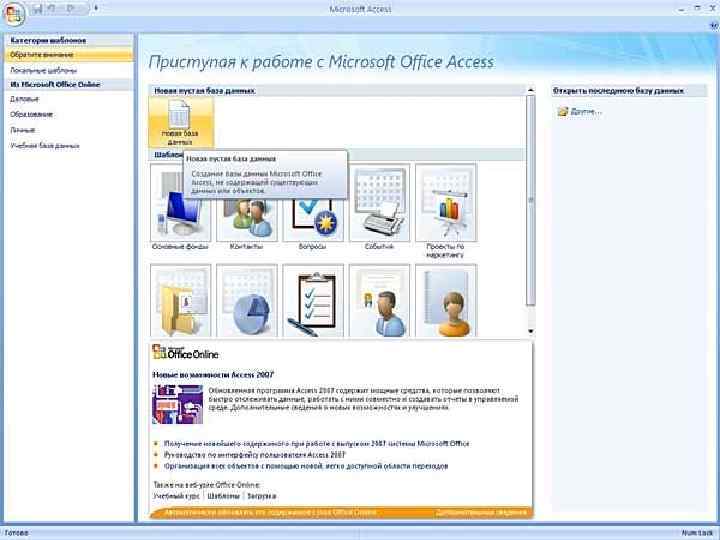Click the Готово status bar text
Screen dimensions: 720x540
17,533
